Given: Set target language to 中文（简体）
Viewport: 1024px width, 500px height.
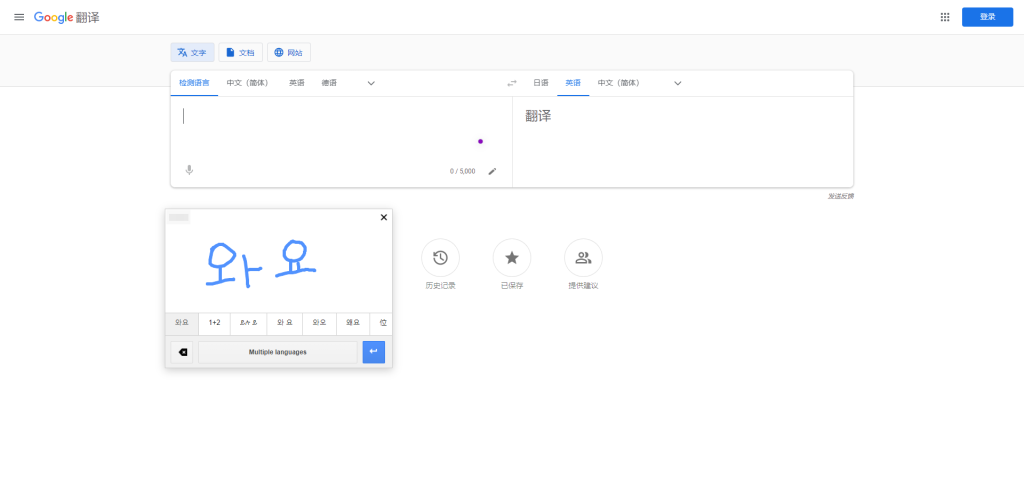Looking at the screenshot, I should [618, 83].
